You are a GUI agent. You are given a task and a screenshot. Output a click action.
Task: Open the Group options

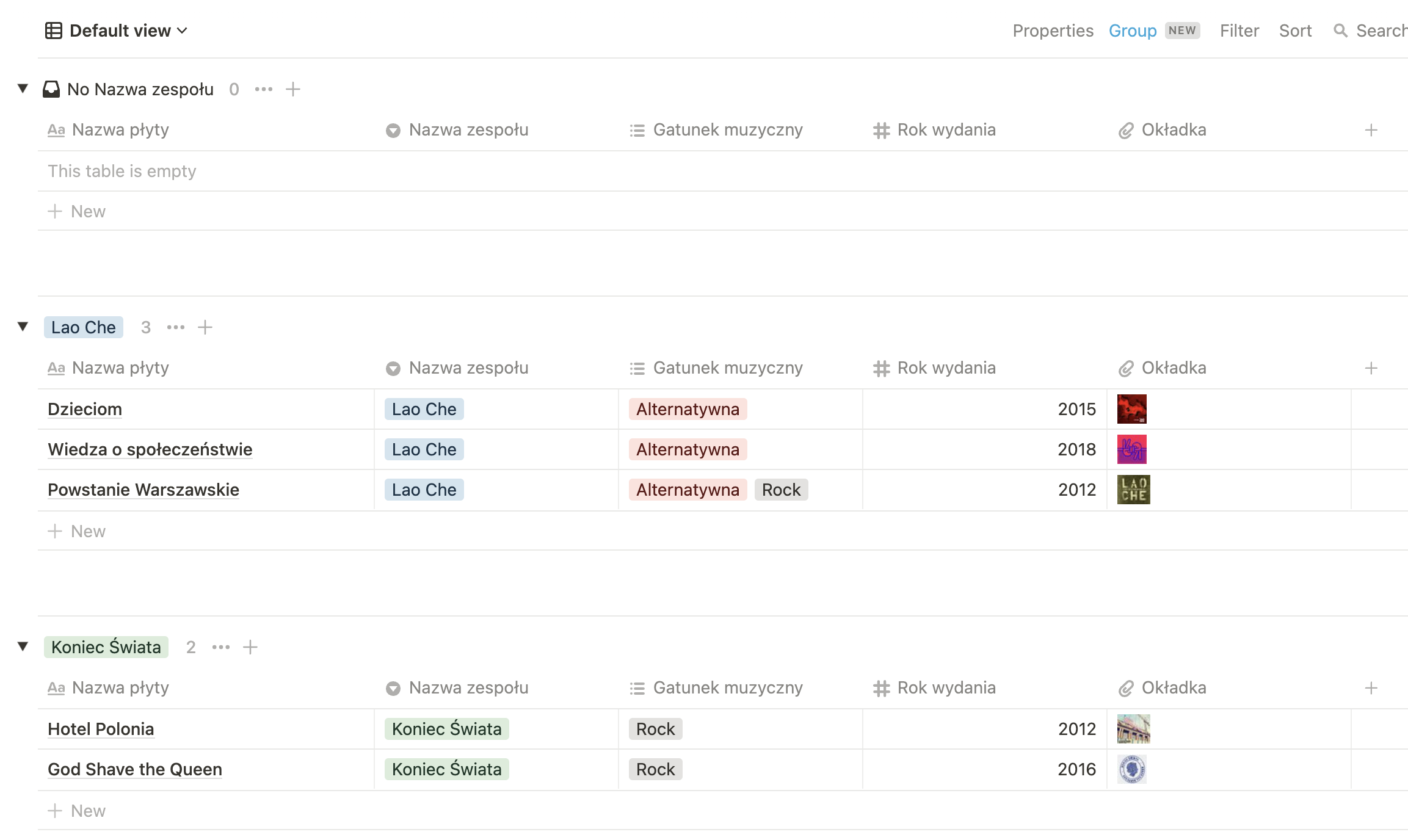click(1132, 31)
